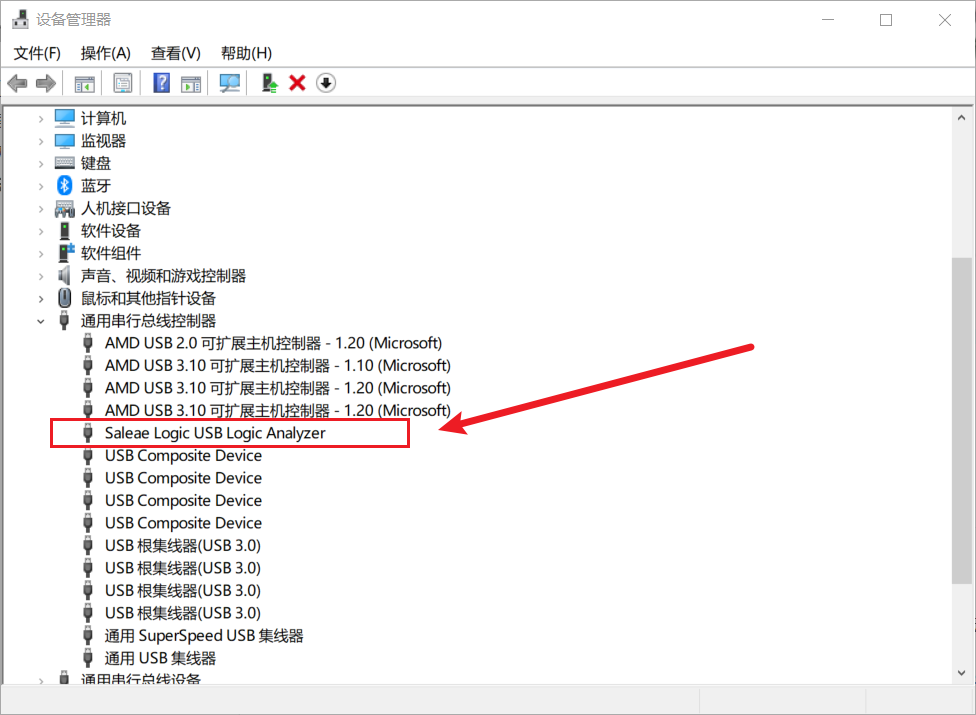Expand the 蓝牙 node
The width and height of the screenshot is (976, 715).
click(41, 186)
